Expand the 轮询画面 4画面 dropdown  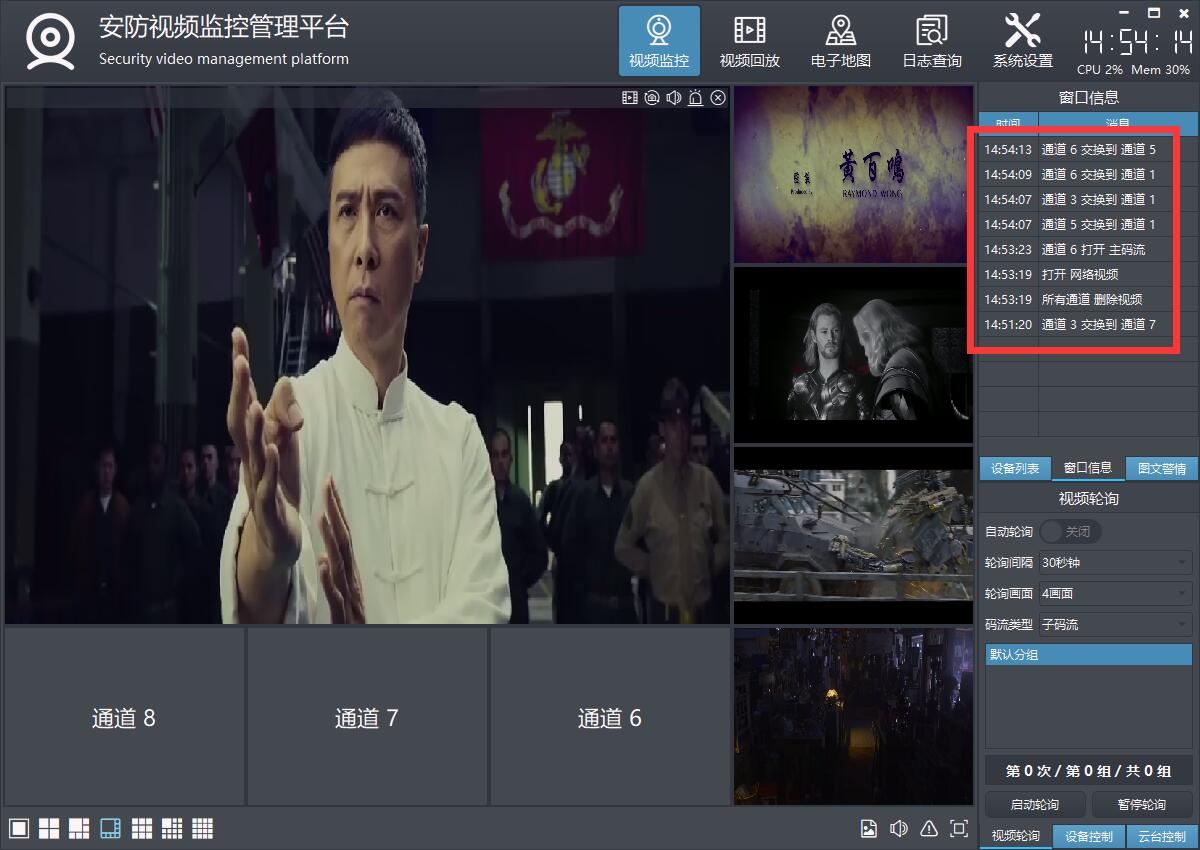point(1115,593)
